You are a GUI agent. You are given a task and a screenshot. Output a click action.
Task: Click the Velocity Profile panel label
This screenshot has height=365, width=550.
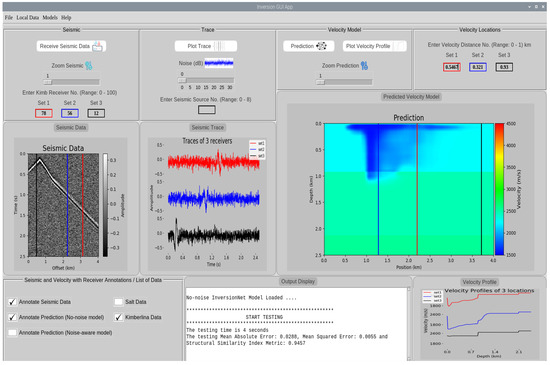[479, 282]
